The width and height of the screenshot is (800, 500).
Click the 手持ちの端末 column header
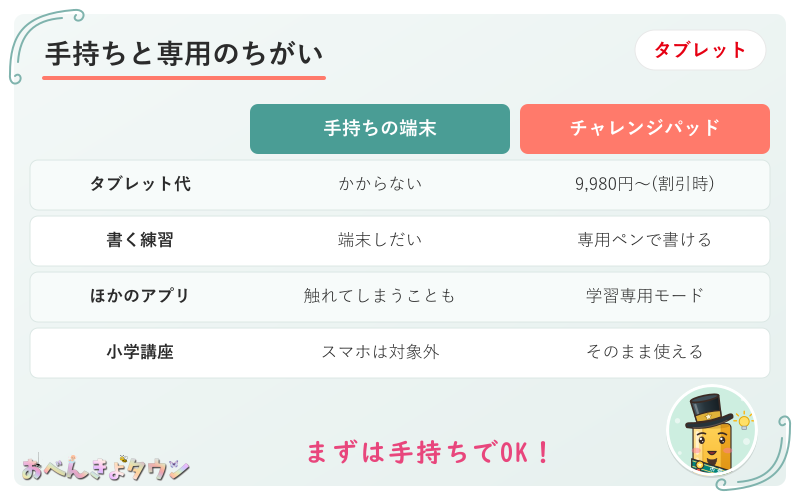[380, 129]
